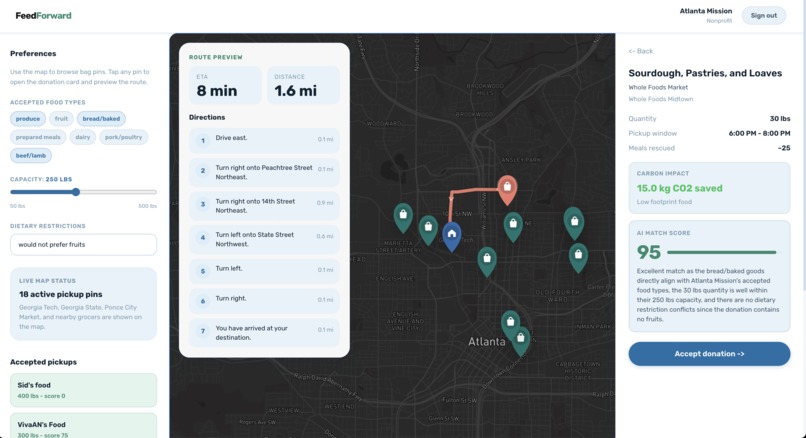Select step 3 14th Street Northeast direction
Image resolution: width=806 pixels, height=438 pixels.
point(264,206)
